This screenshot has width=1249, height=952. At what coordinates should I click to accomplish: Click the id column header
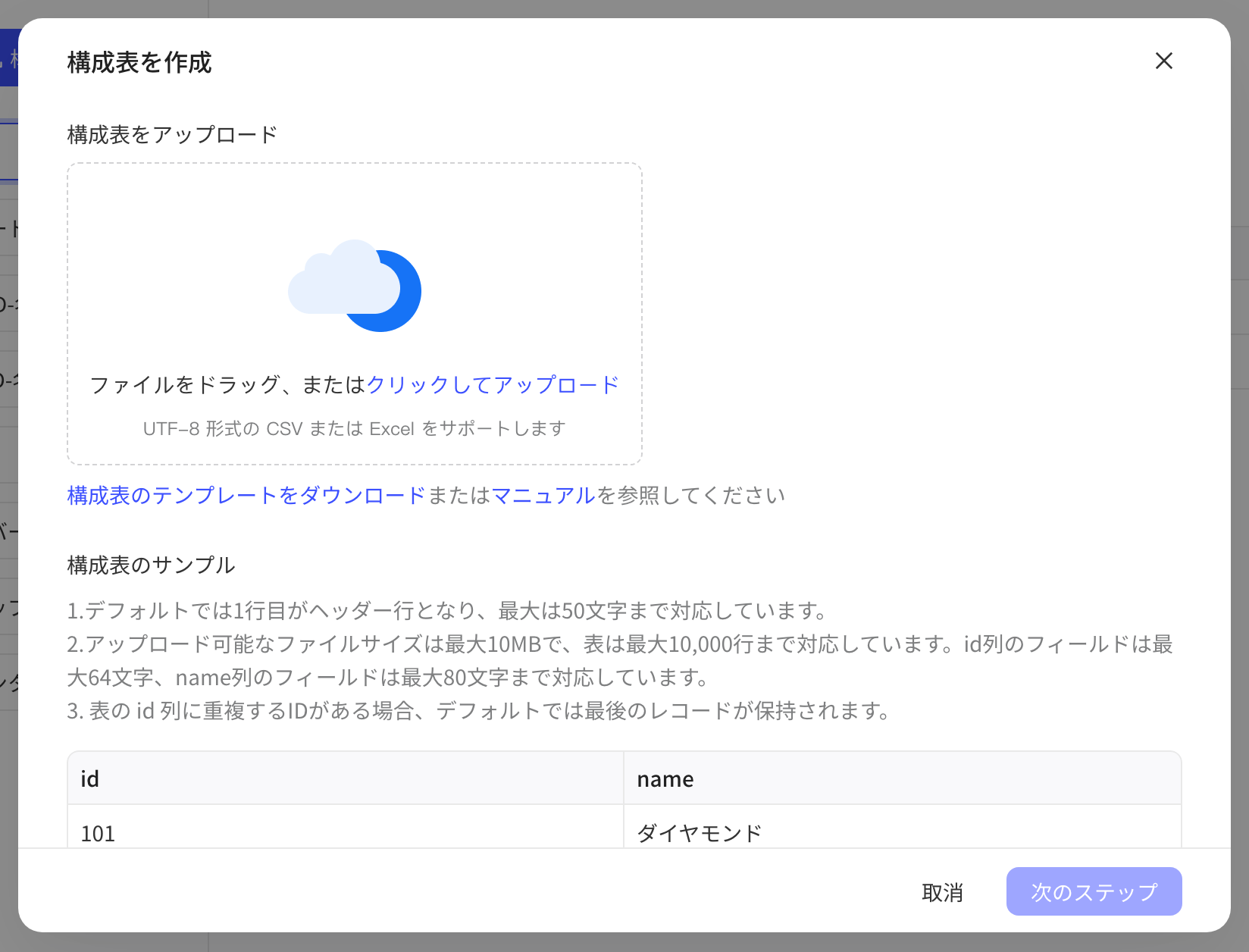346,778
